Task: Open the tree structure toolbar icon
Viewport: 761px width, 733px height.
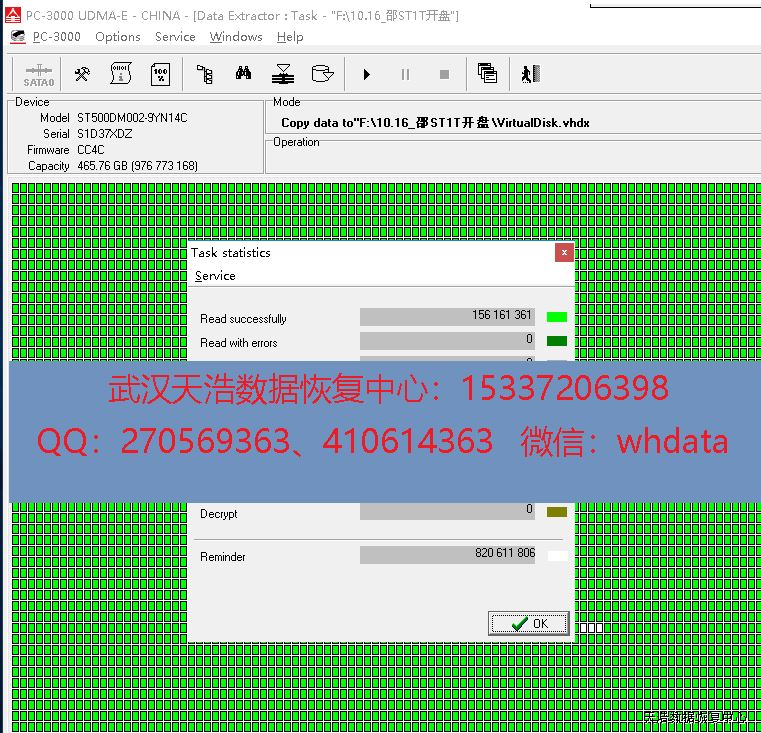Action: [205, 74]
